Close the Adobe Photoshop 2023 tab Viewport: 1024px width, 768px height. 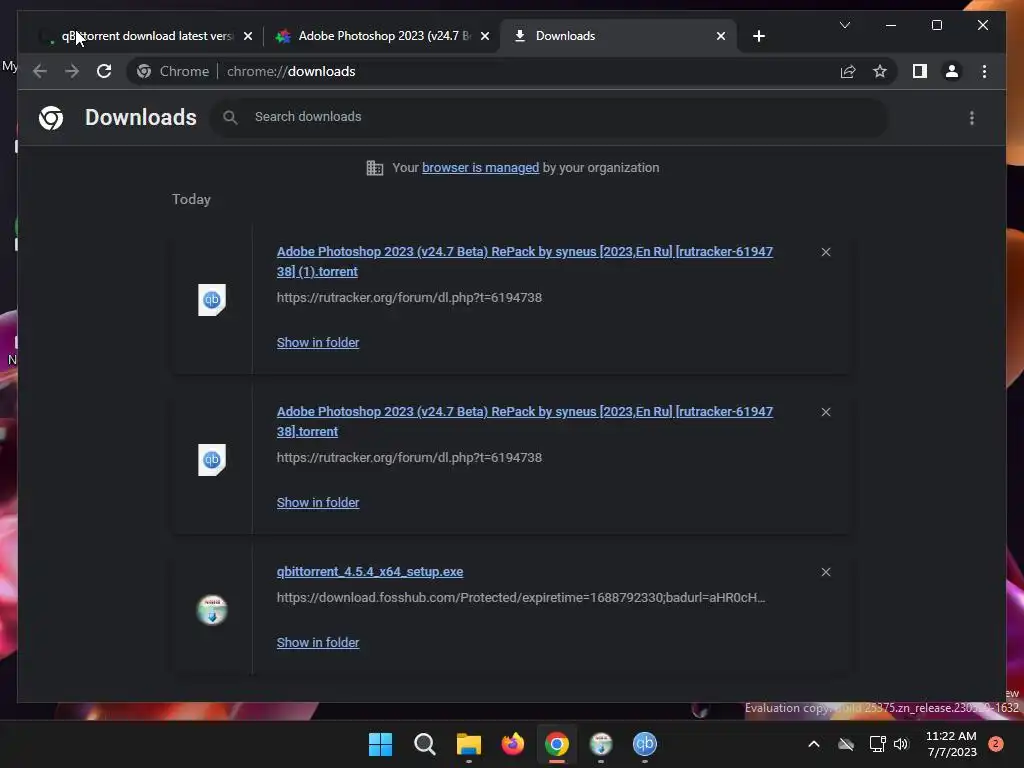click(x=485, y=37)
